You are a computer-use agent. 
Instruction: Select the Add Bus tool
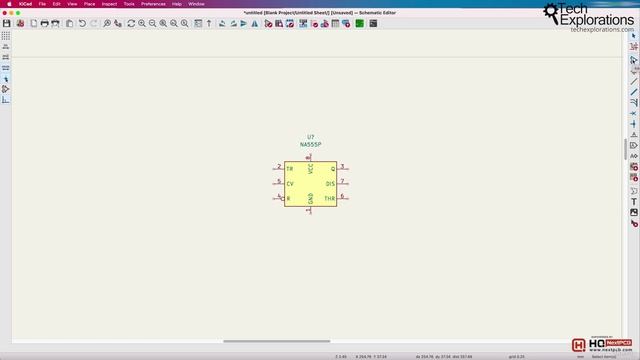[633, 92]
